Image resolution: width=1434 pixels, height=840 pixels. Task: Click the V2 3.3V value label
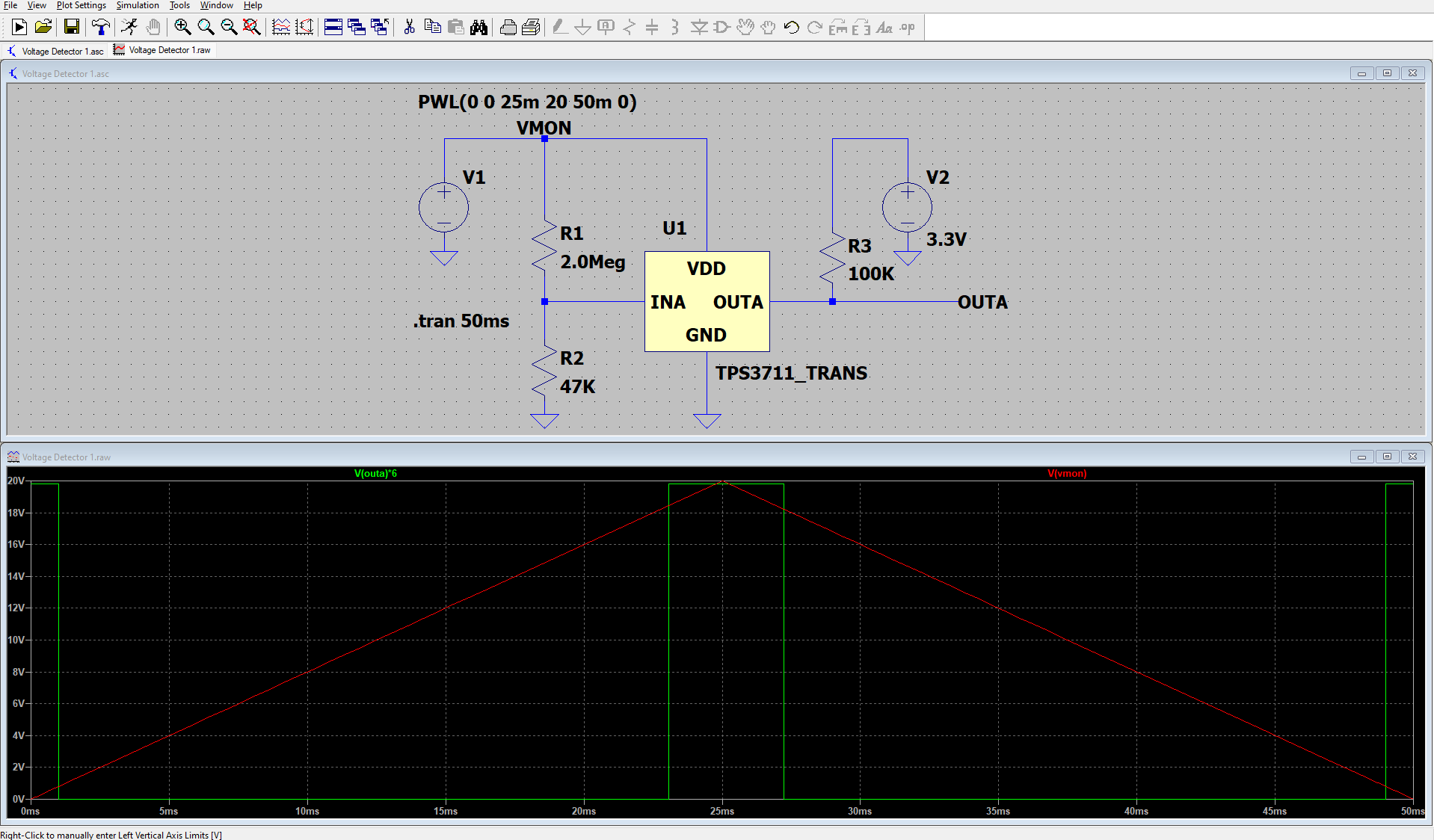click(x=947, y=239)
